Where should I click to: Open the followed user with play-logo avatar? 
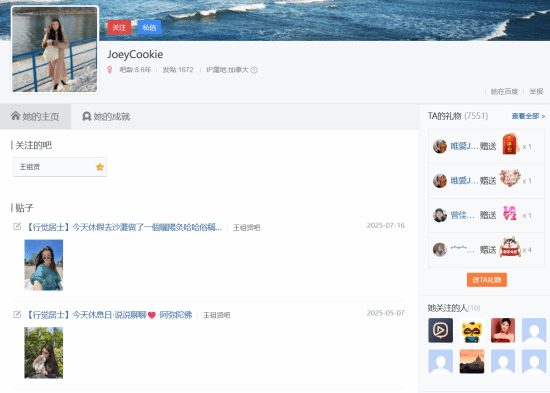(x=440, y=331)
